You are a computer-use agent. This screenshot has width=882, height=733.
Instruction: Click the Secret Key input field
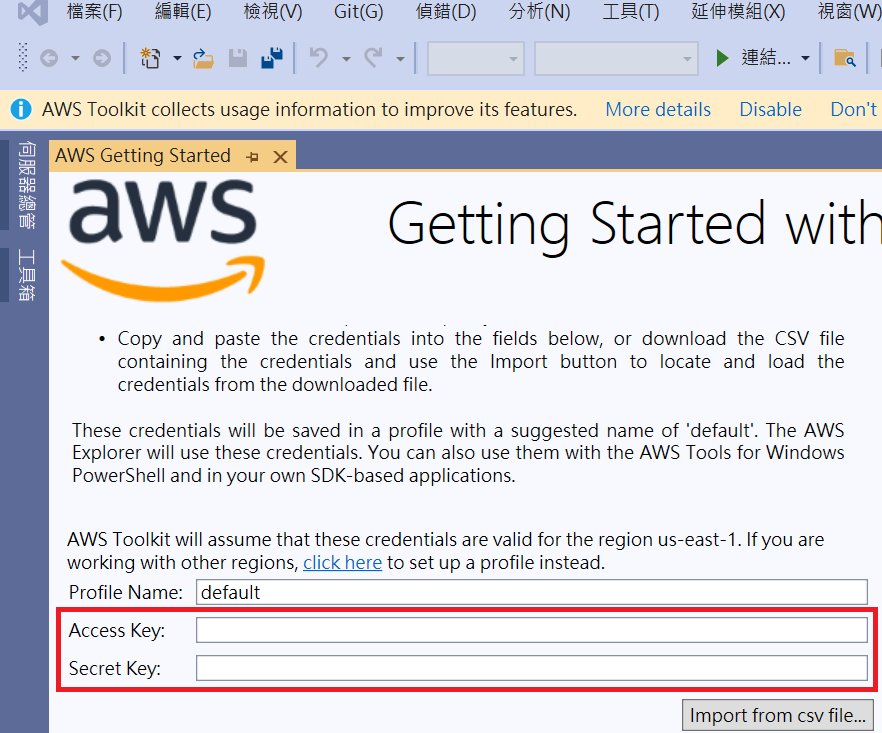(x=531, y=668)
